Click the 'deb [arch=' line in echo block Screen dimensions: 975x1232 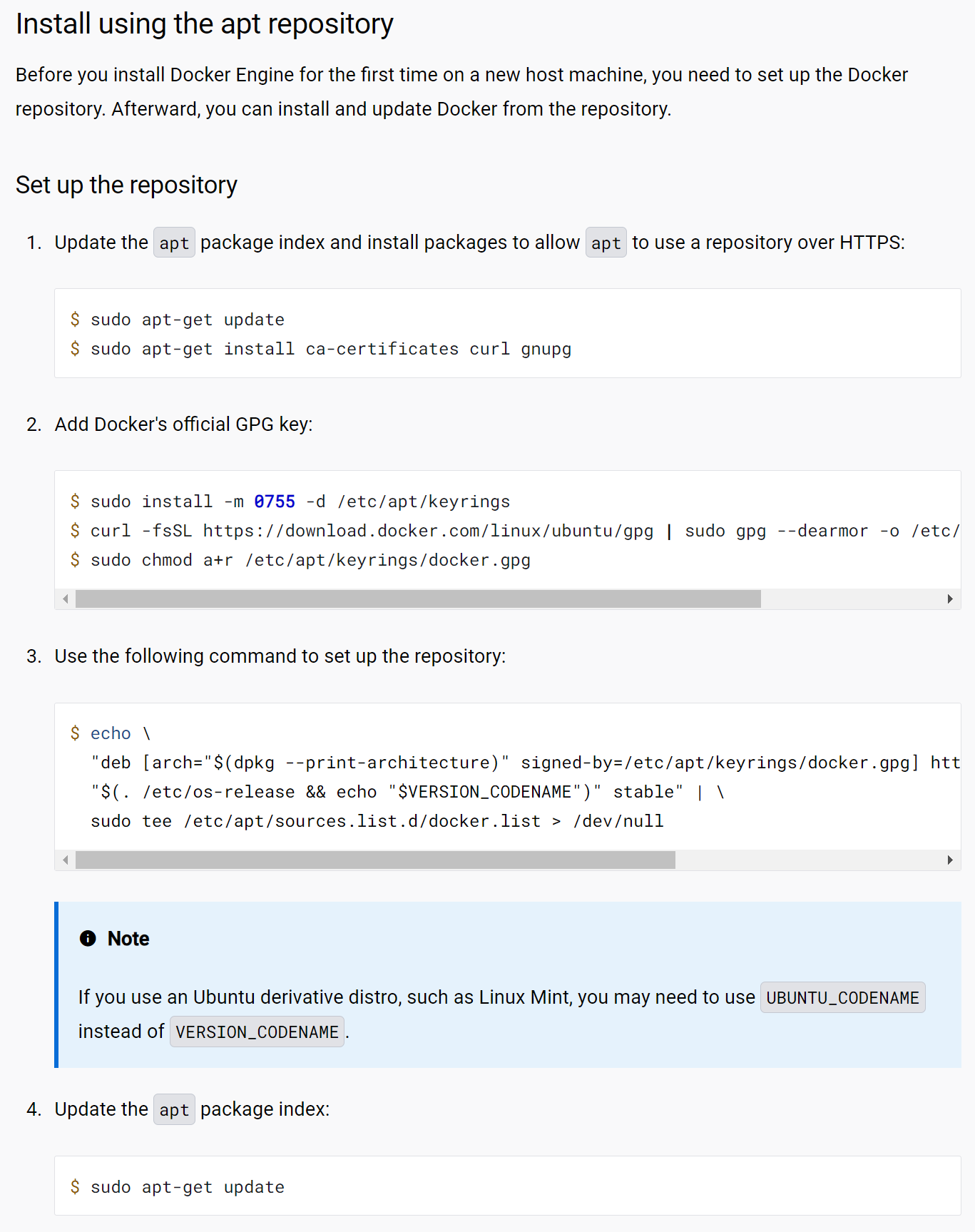point(525,763)
